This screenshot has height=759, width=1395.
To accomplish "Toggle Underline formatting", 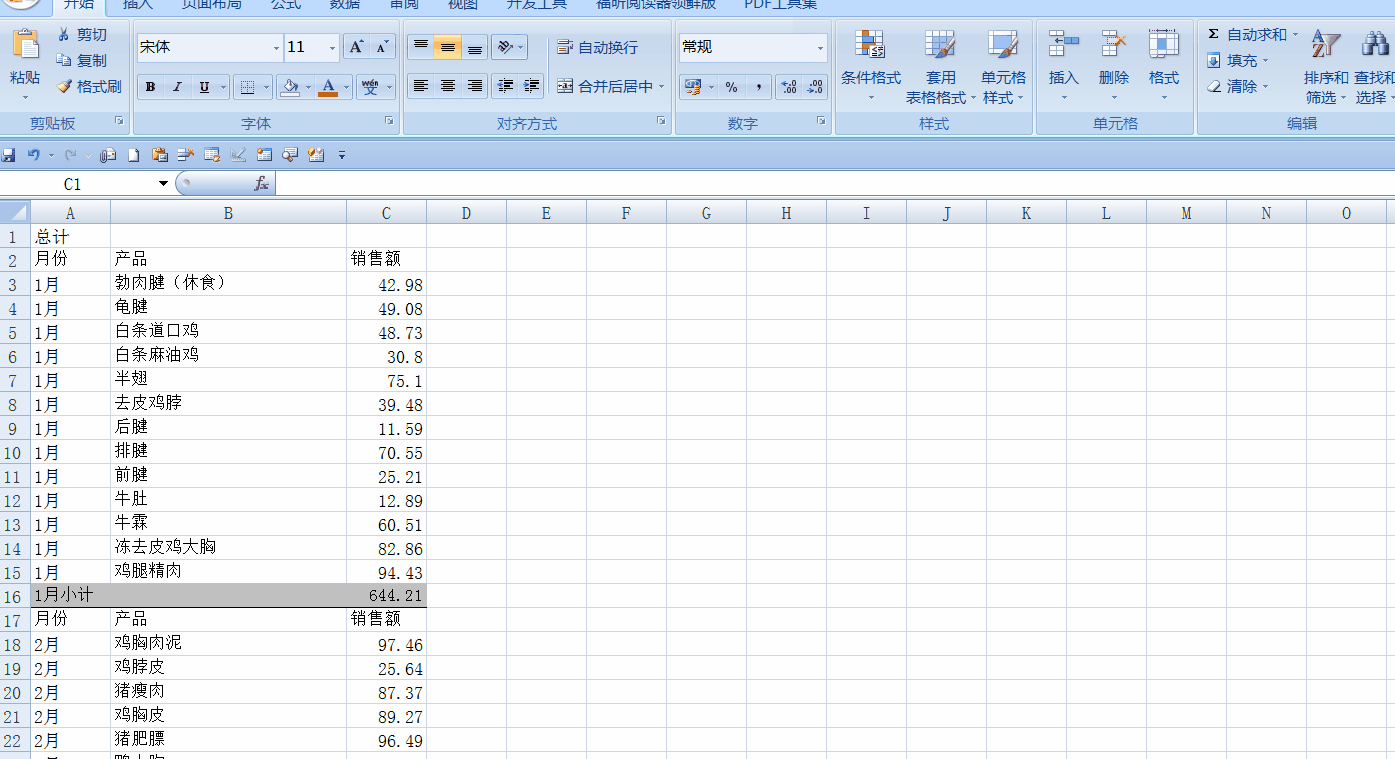I will click(x=204, y=87).
